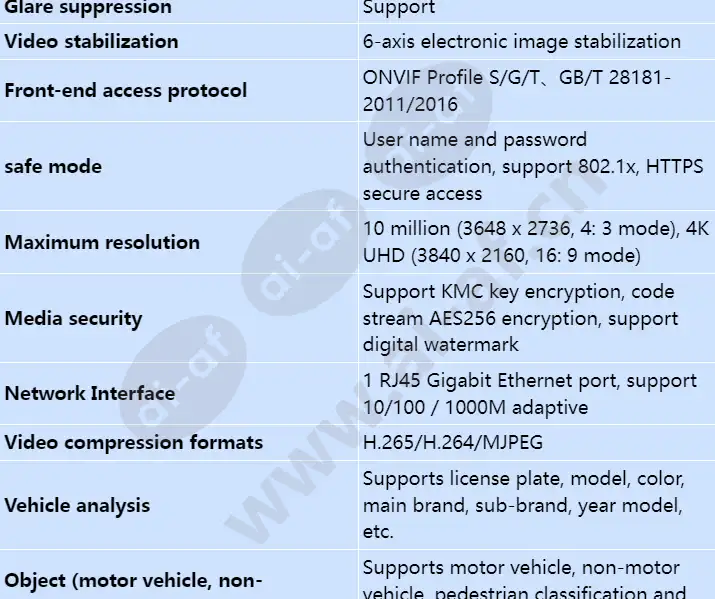
Task: Click the motor vehicle classification description text
Action: (x=524, y=581)
